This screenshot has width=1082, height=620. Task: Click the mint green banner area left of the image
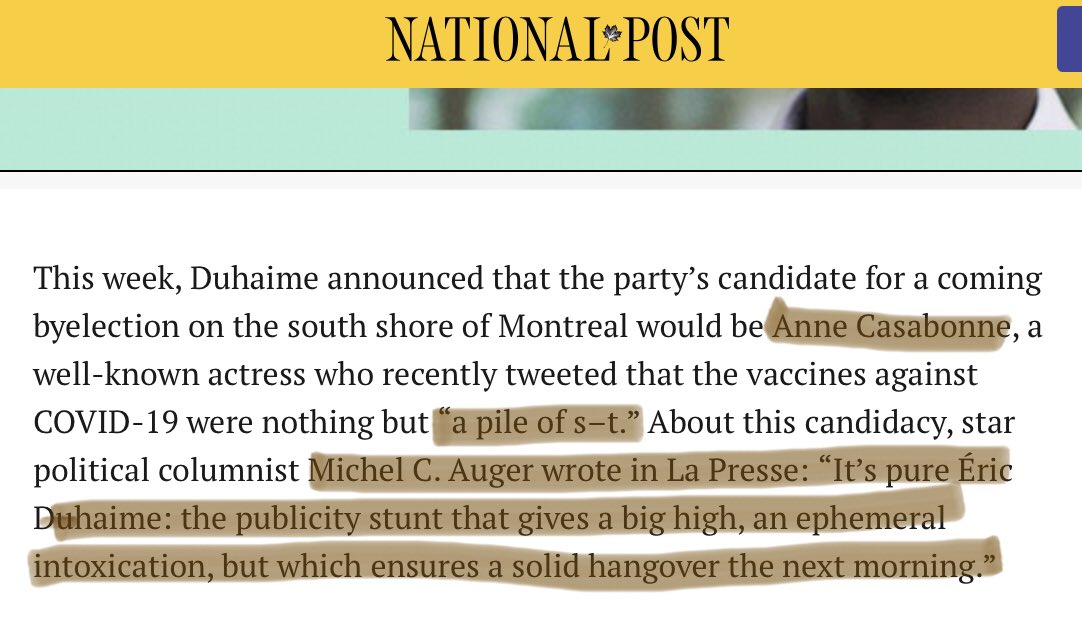click(x=200, y=128)
